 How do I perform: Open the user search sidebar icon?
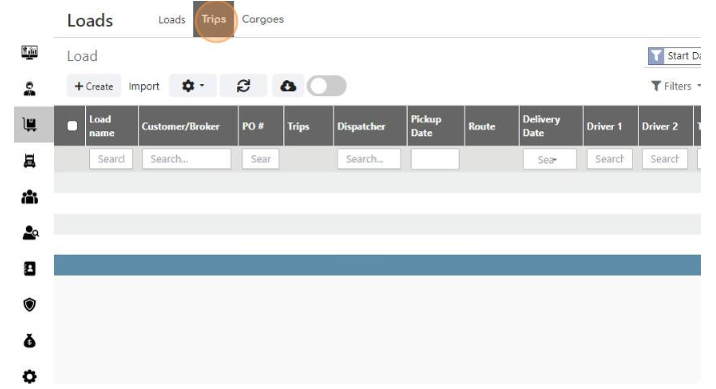coord(30,233)
